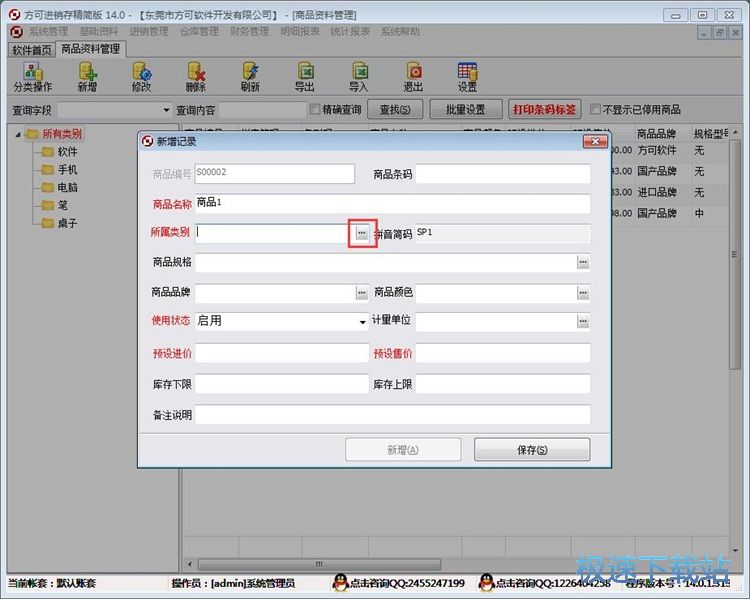The image size is (750, 599).
Task: Select the 电脑 folder in tree
Action: click(59, 187)
